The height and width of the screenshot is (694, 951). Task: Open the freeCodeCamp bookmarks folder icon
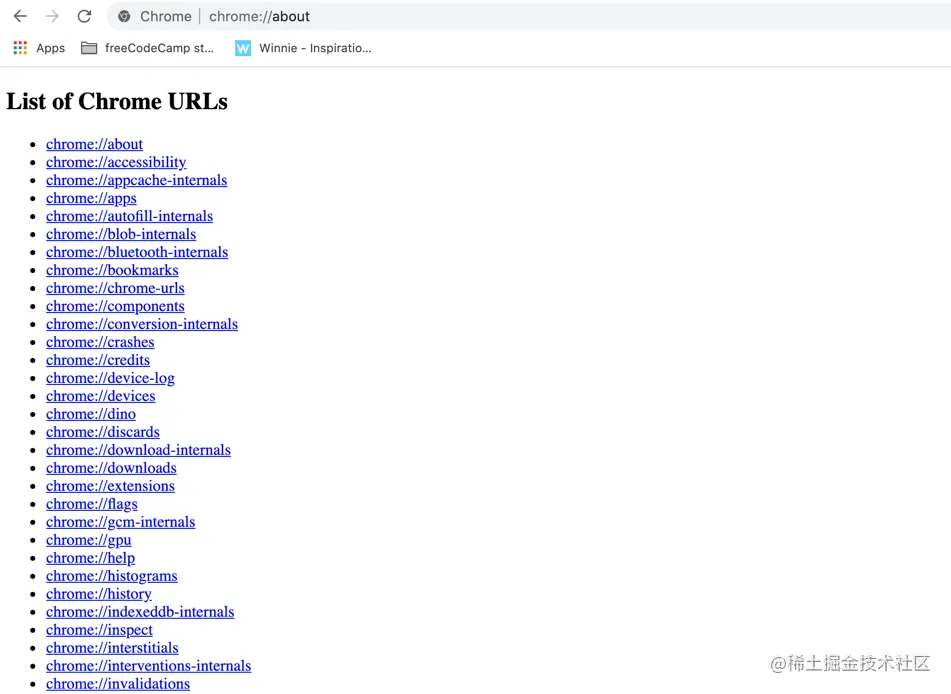pyautogui.click(x=89, y=48)
